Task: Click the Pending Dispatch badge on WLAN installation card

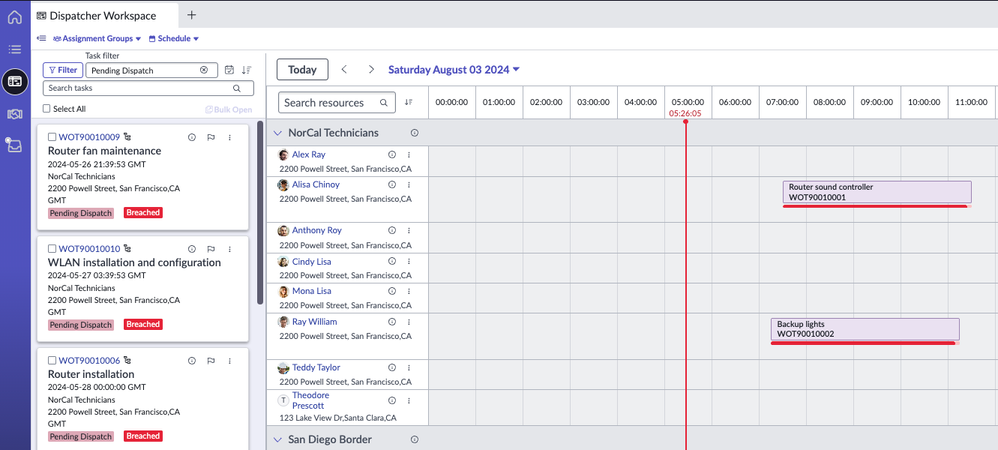Action: tap(81, 325)
